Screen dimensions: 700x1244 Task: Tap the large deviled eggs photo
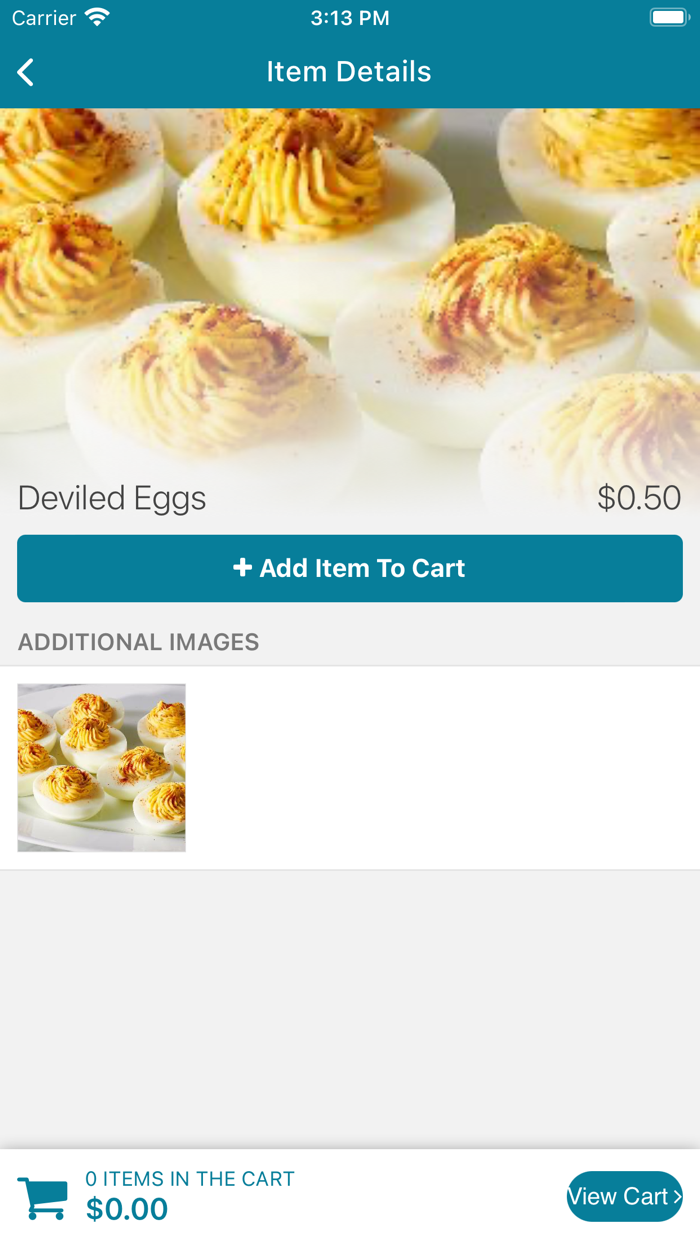click(350, 290)
